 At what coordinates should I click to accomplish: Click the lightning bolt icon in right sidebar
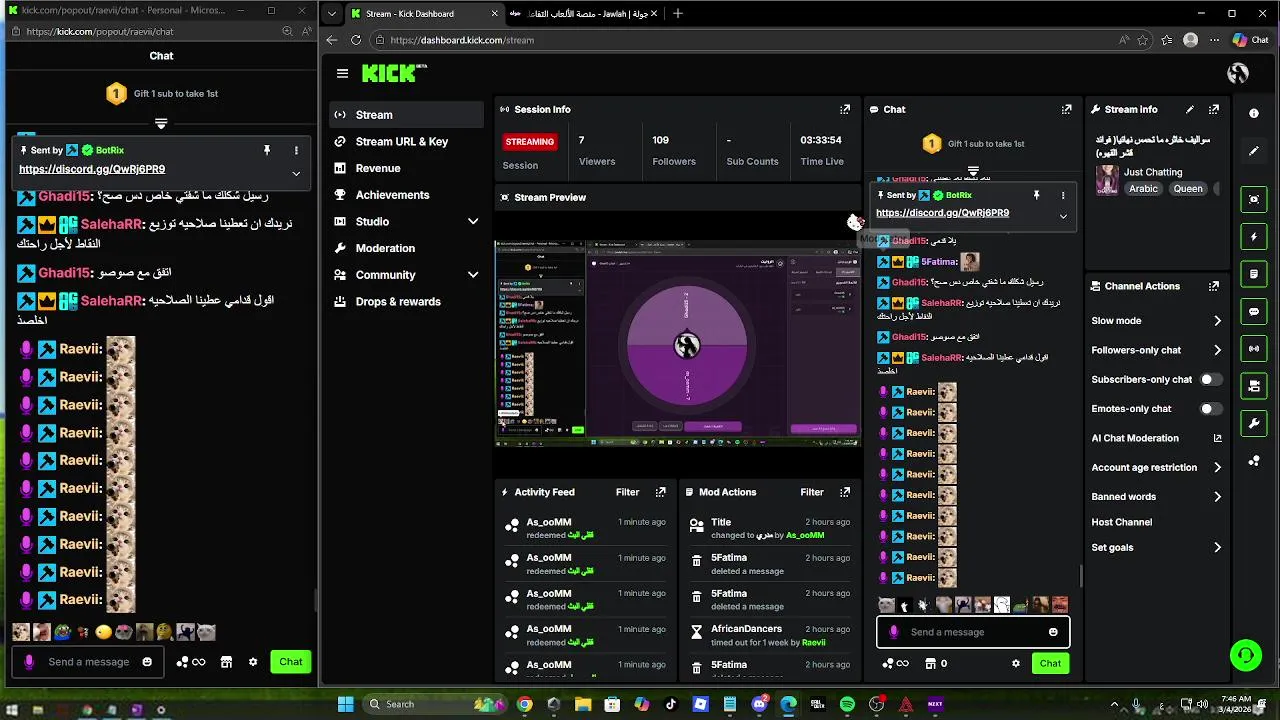point(1254,237)
